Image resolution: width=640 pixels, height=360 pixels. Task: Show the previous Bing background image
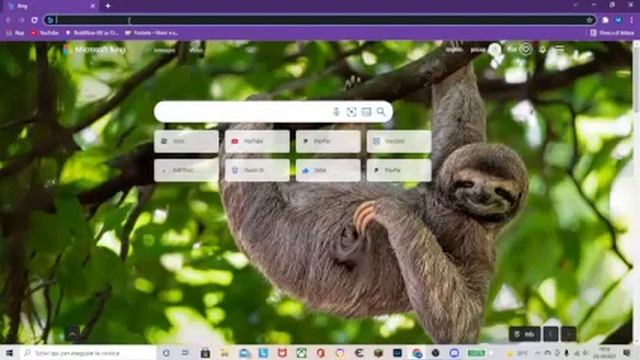(x=551, y=334)
